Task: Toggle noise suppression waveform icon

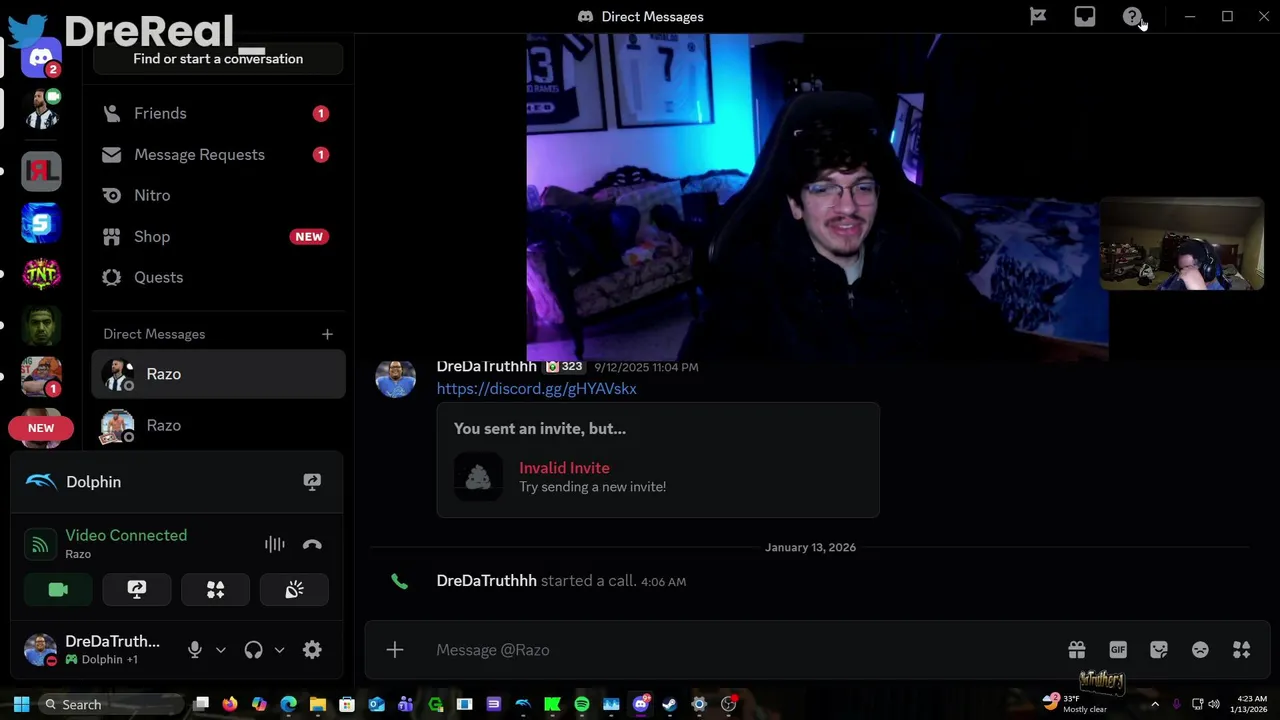Action: tap(274, 545)
